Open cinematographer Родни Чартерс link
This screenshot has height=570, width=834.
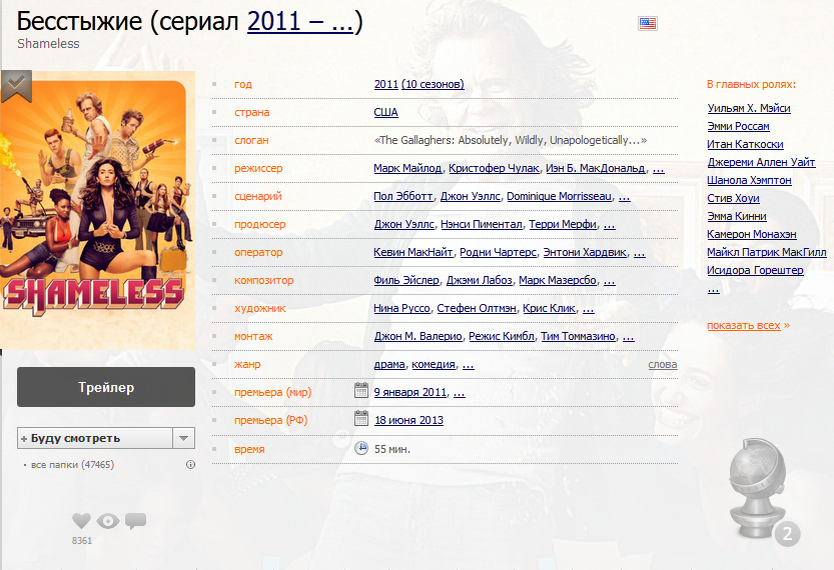pyautogui.click(x=498, y=252)
